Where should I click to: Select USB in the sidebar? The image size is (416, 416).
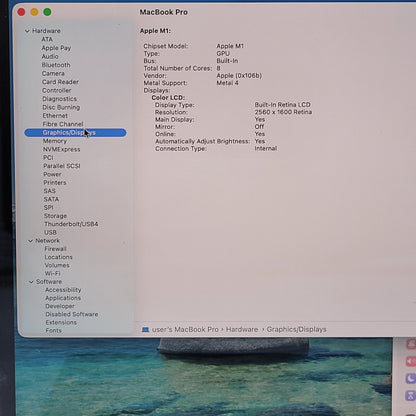click(51, 232)
